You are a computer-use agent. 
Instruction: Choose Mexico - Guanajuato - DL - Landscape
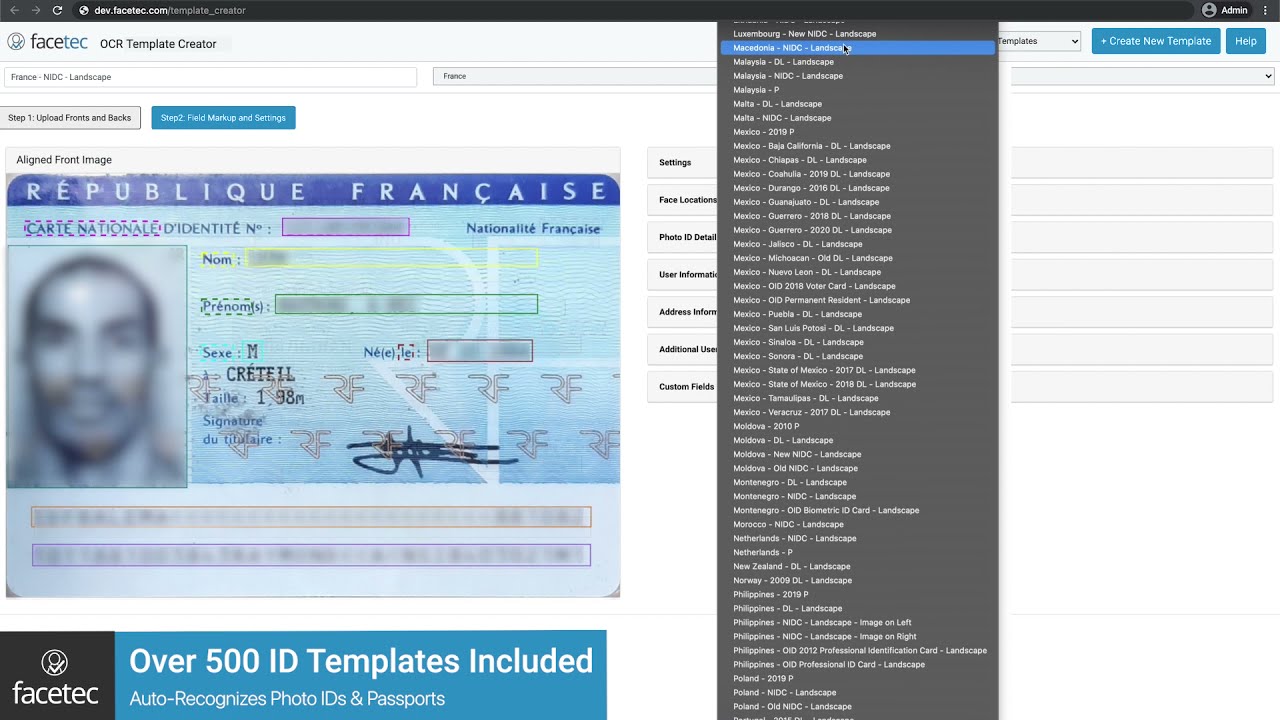click(858, 202)
